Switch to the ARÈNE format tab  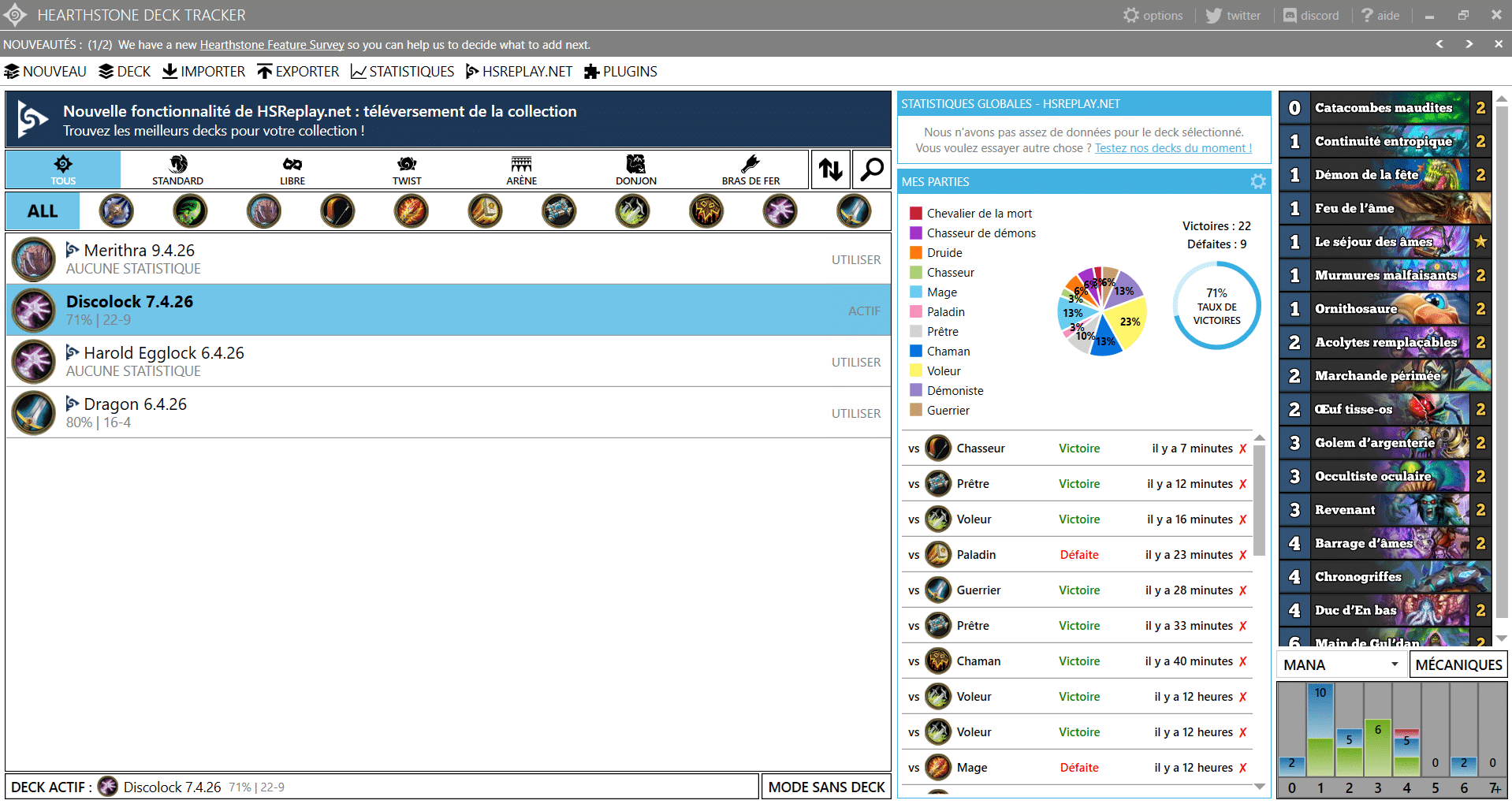(521, 169)
